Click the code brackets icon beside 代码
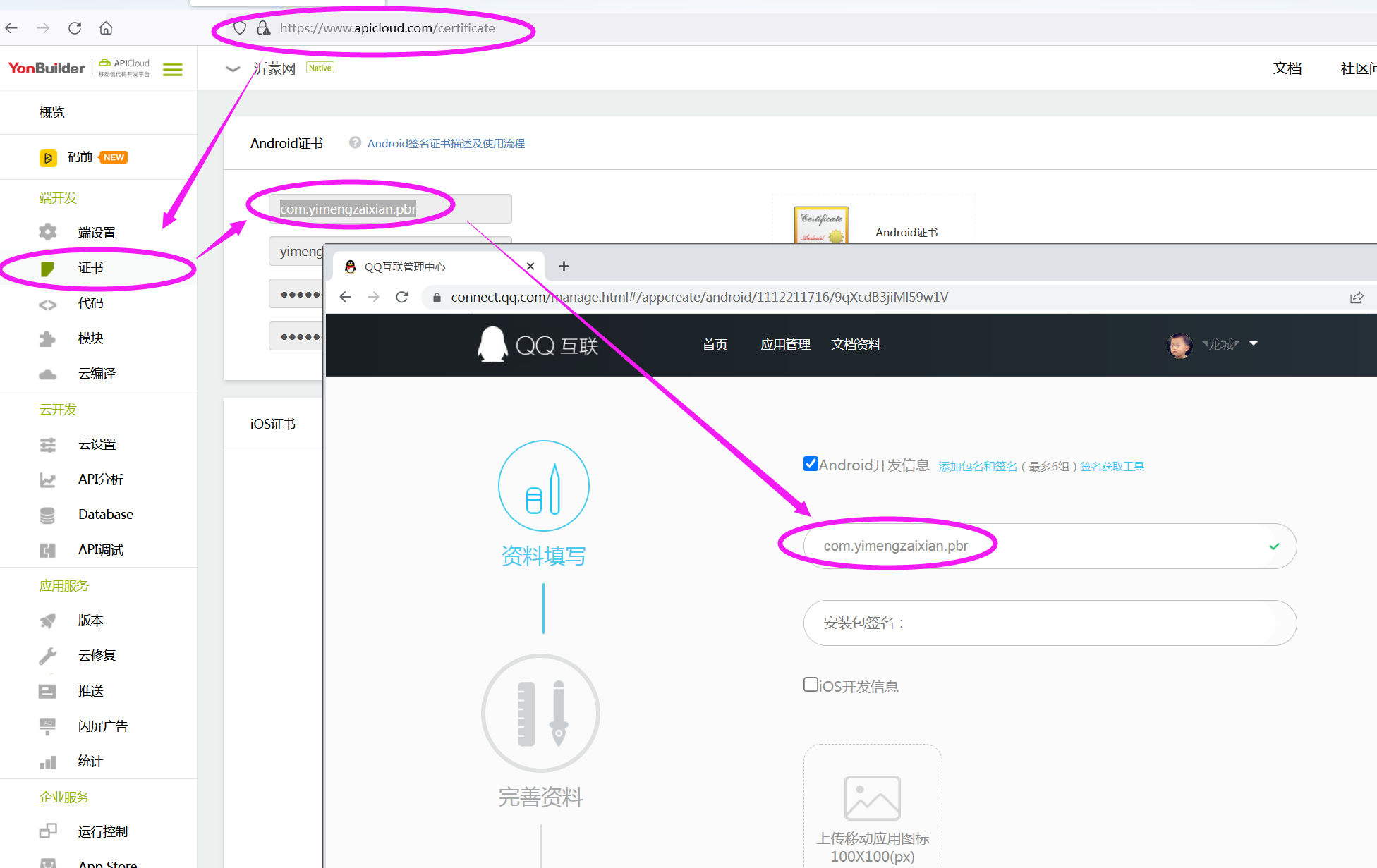Screen dimensions: 1377x868 47,305
